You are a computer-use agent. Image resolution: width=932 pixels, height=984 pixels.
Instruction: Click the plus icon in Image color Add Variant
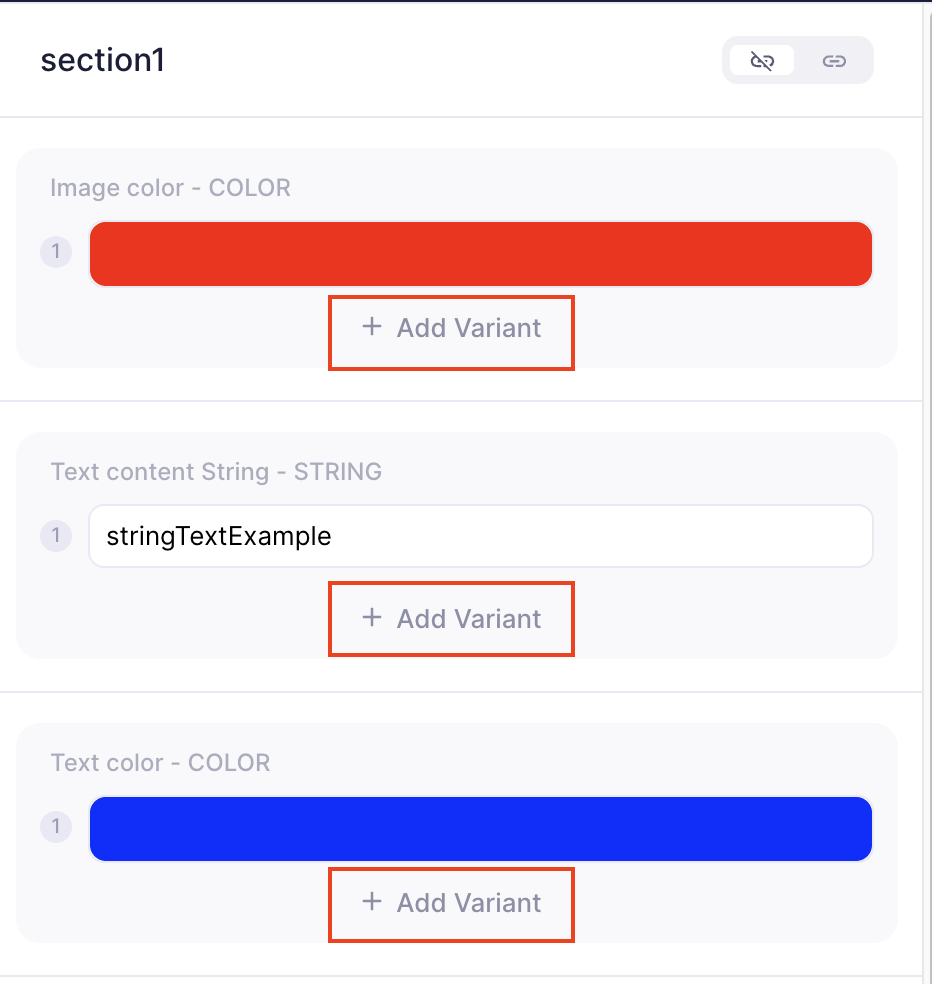pos(372,326)
